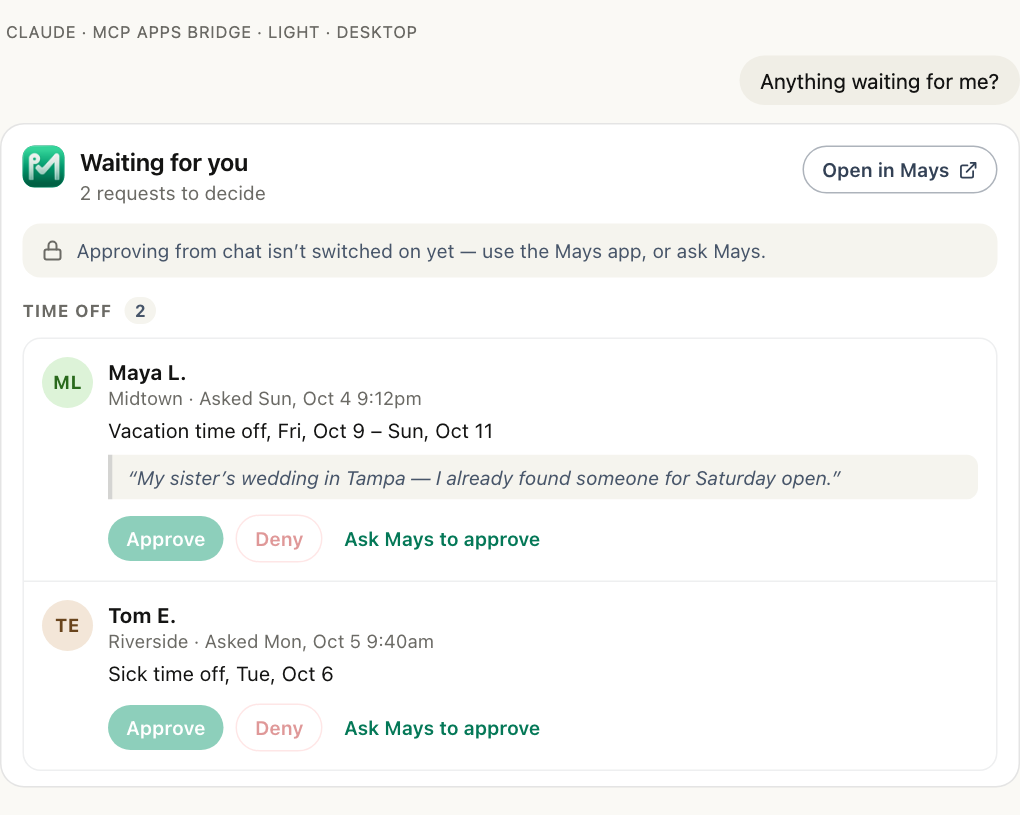Ask Mays to approve Maya's request
The height and width of the screenshot is (815, 1020).
click(x=442, y=539)
